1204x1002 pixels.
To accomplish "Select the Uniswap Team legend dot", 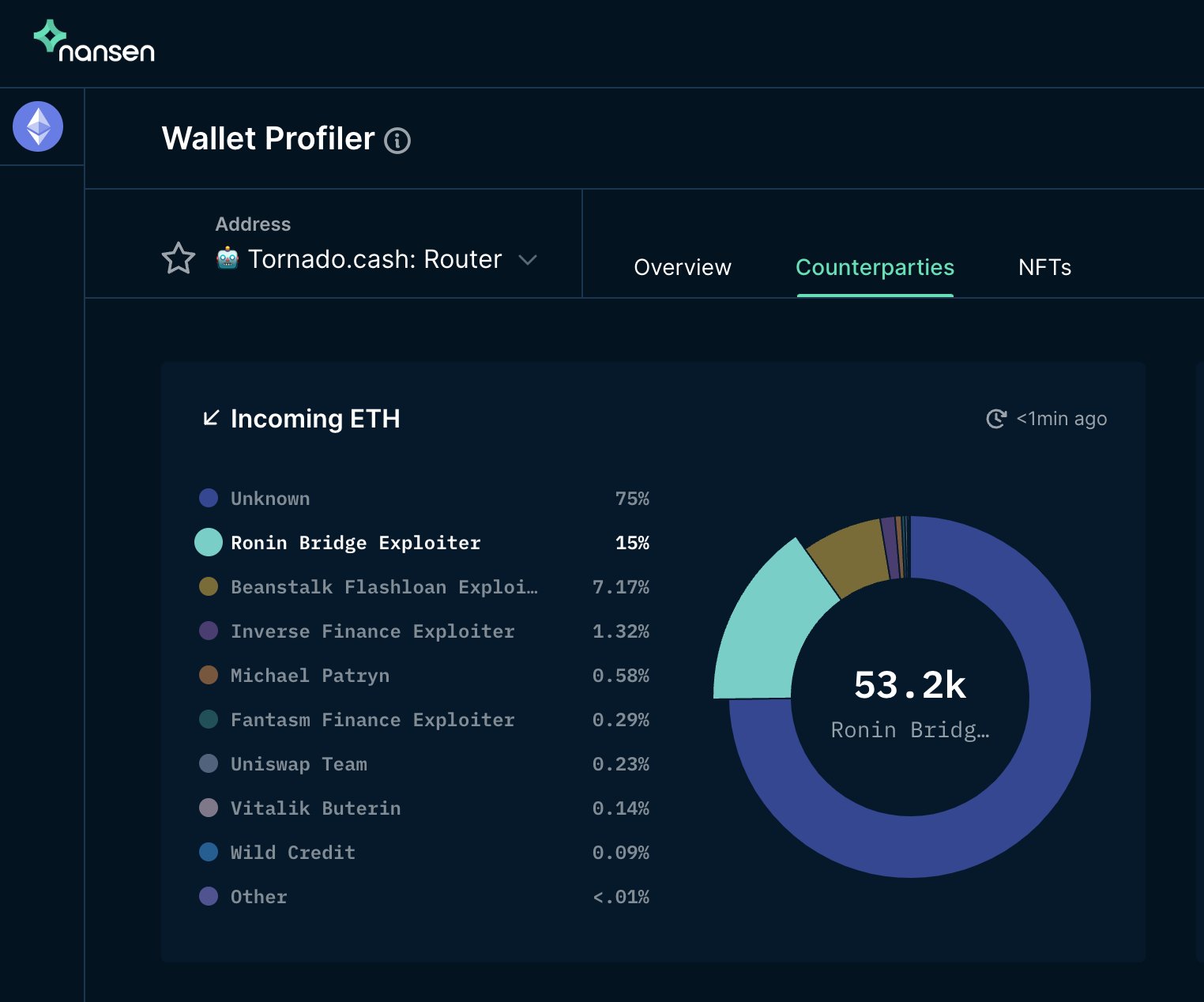I will [x=209, y=763].
